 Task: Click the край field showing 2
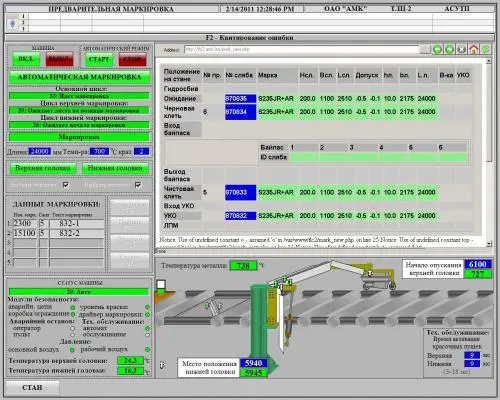pyautogui.click(x=141, y=152)
